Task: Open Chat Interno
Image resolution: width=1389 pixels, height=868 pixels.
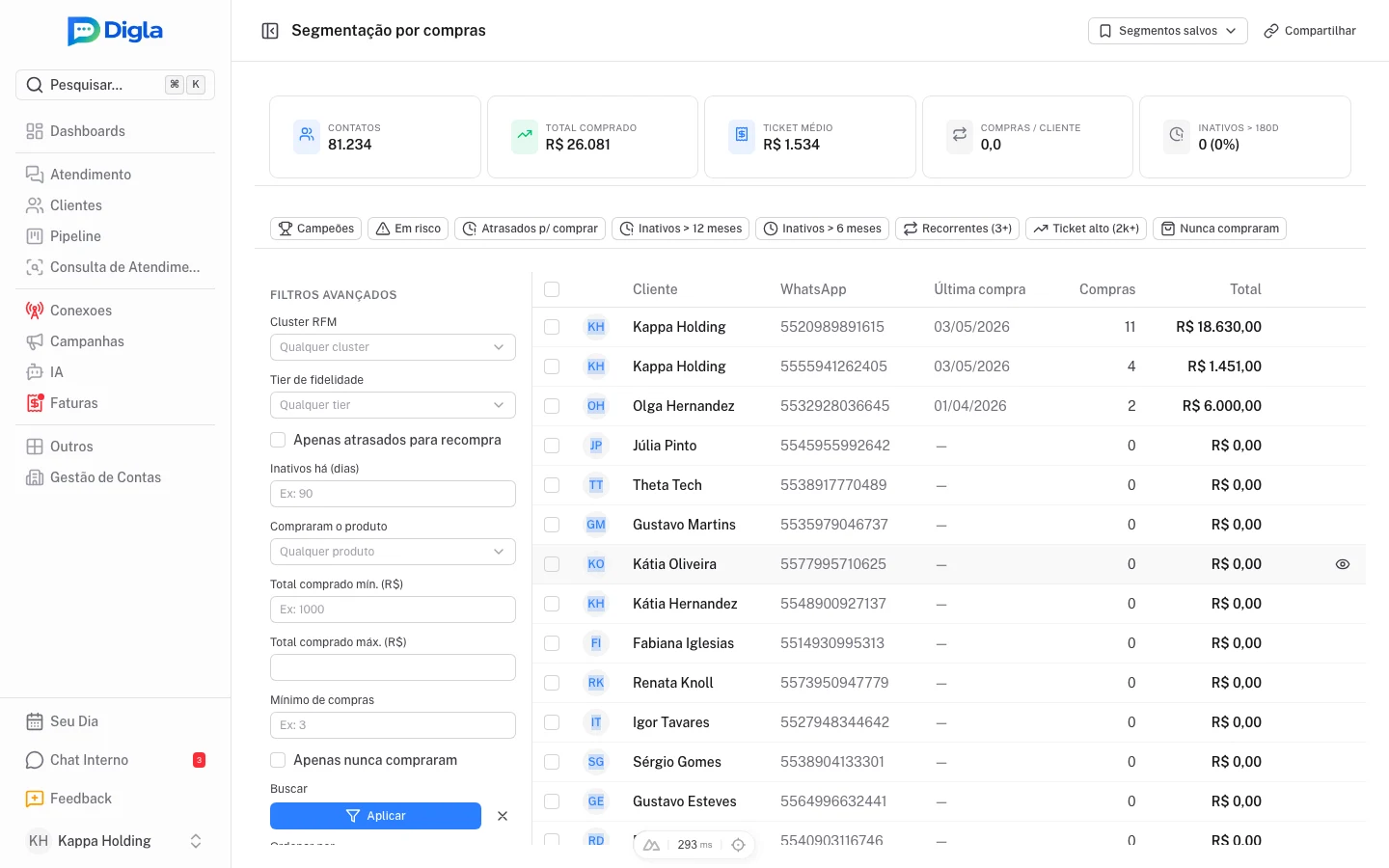Action: (115, 760)
